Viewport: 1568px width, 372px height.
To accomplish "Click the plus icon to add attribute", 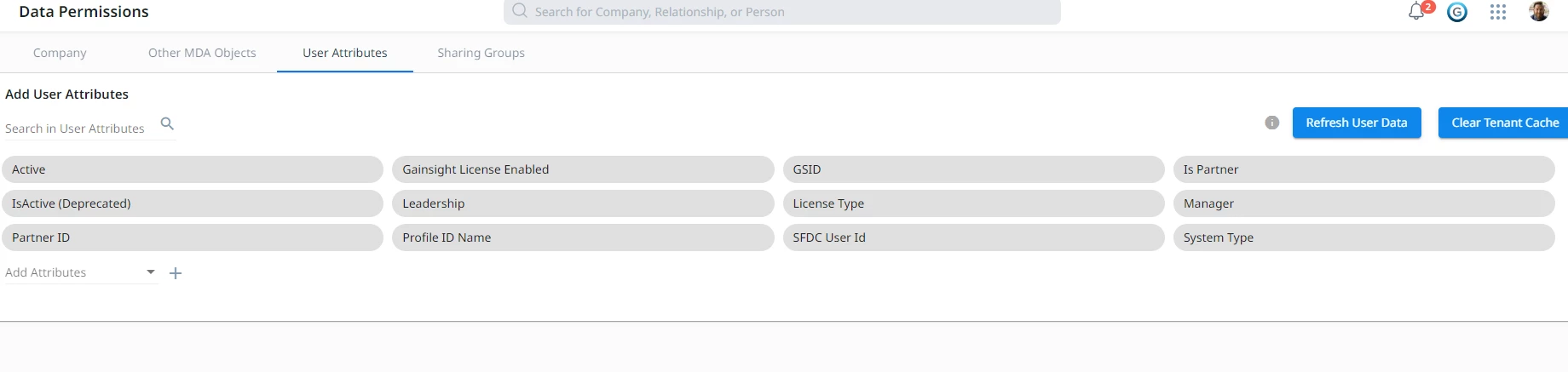I will [176, 273].
